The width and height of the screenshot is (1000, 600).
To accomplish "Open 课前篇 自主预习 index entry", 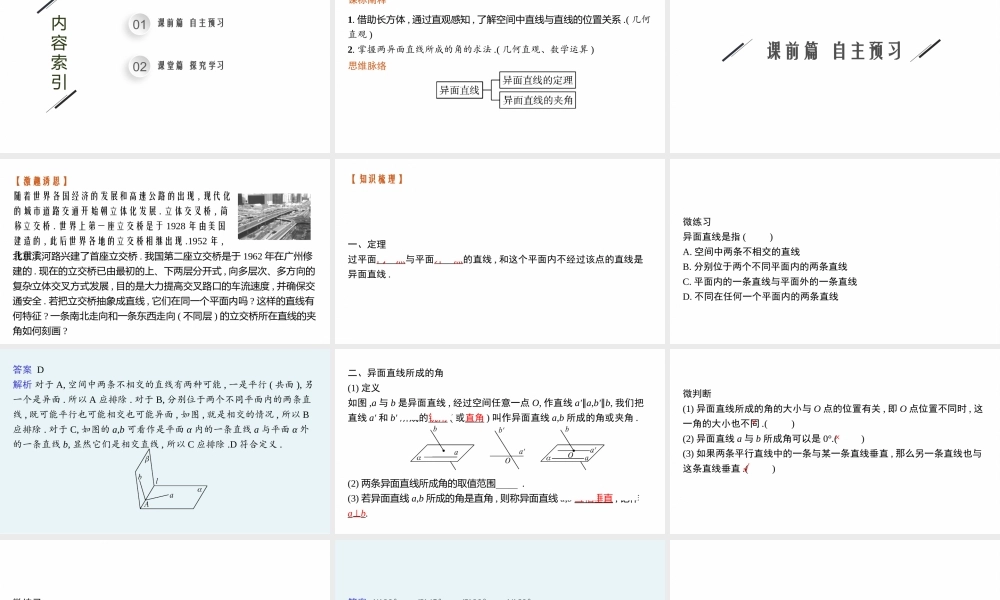I will [190, 23].
